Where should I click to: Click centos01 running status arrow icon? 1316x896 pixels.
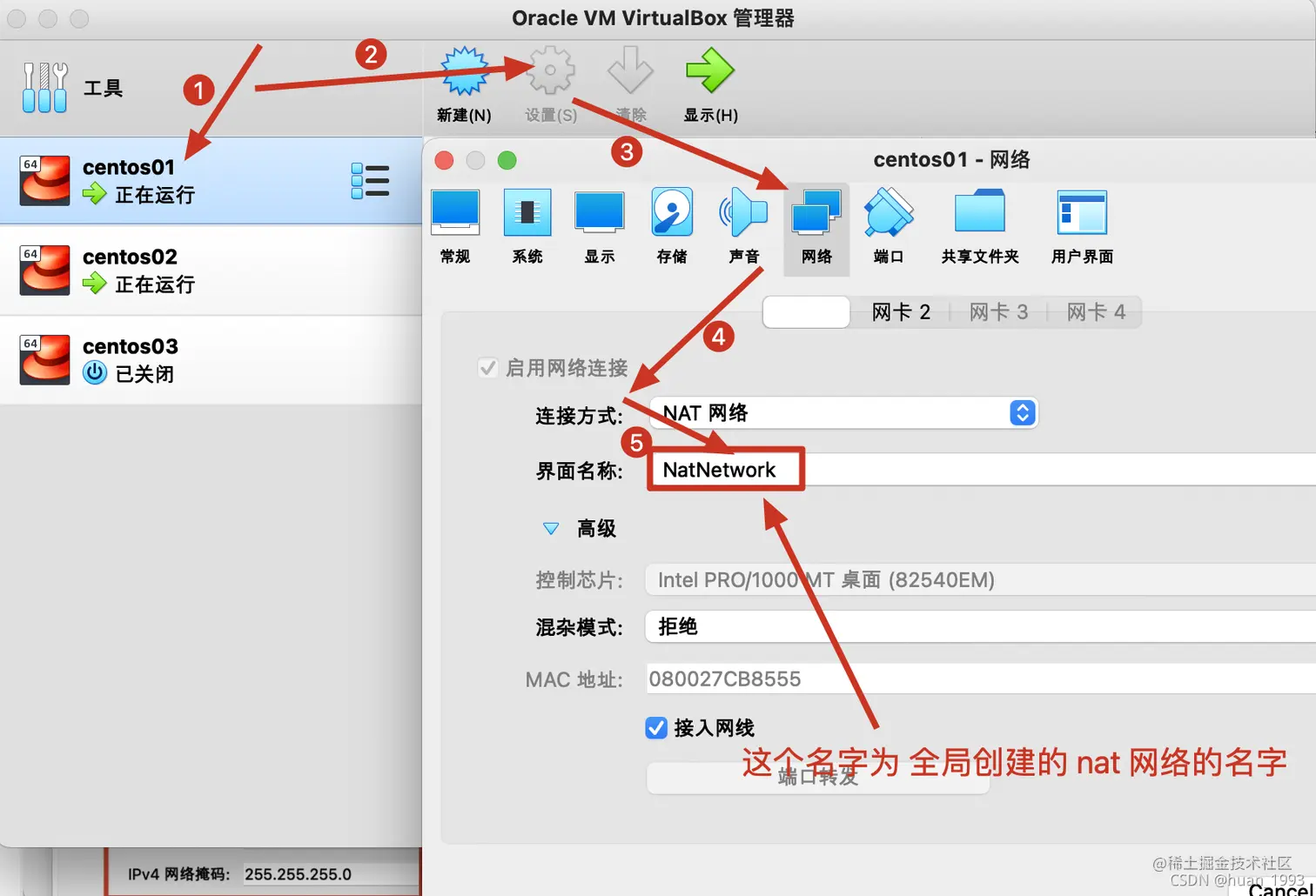pos(95,194)
